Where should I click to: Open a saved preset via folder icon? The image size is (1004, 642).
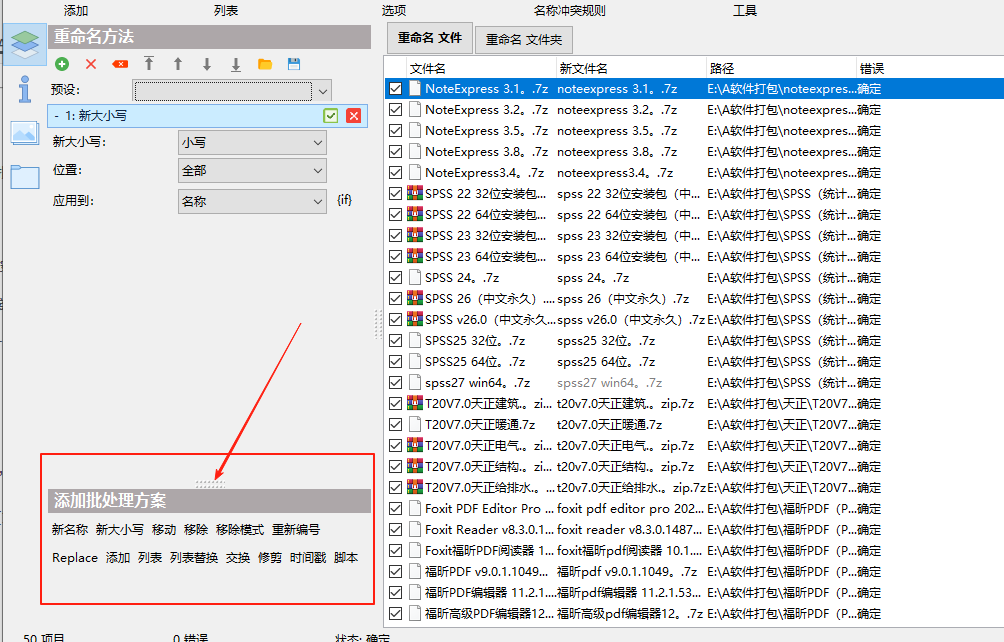click(265, 64)
